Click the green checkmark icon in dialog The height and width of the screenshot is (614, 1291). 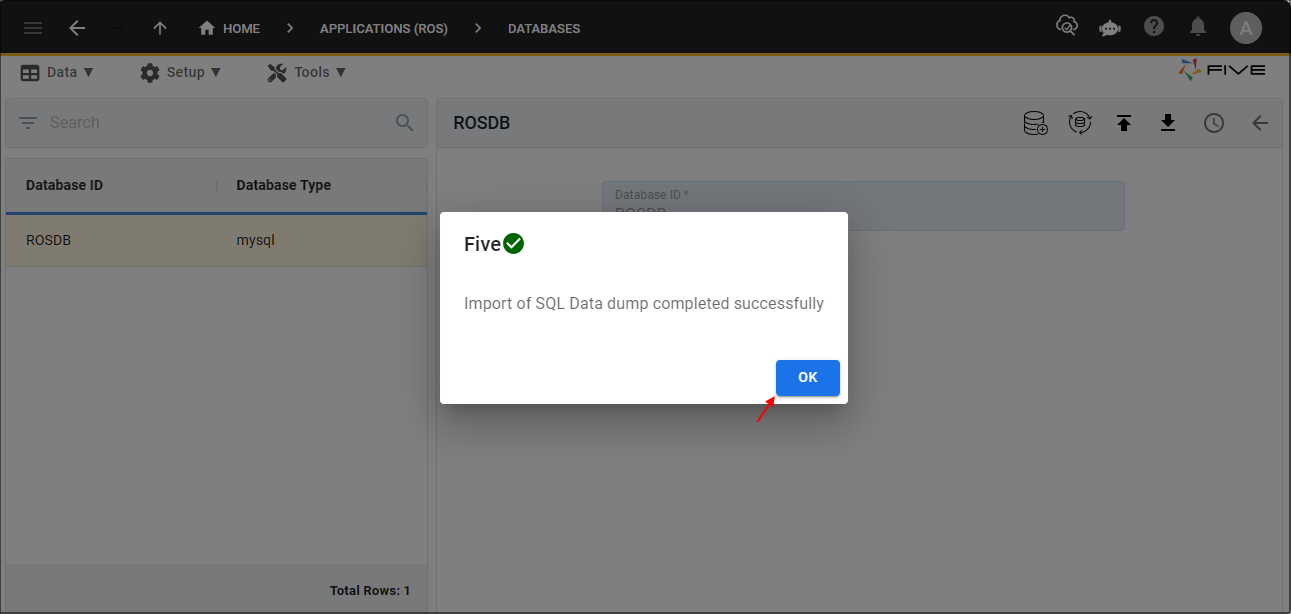coord(513,243)
